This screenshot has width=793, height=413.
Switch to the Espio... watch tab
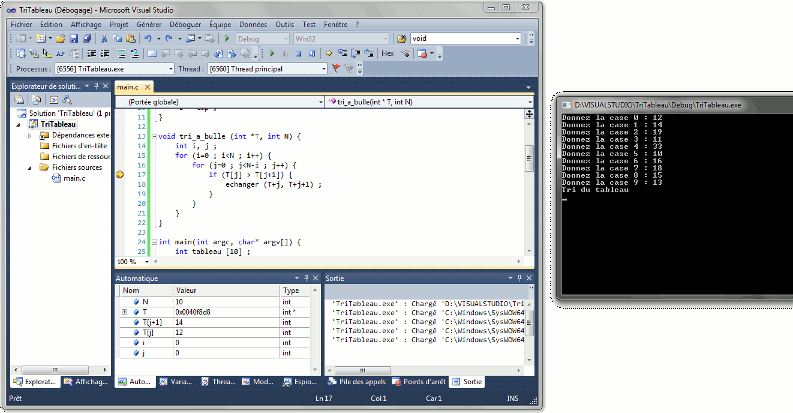[x=300, y=382]
